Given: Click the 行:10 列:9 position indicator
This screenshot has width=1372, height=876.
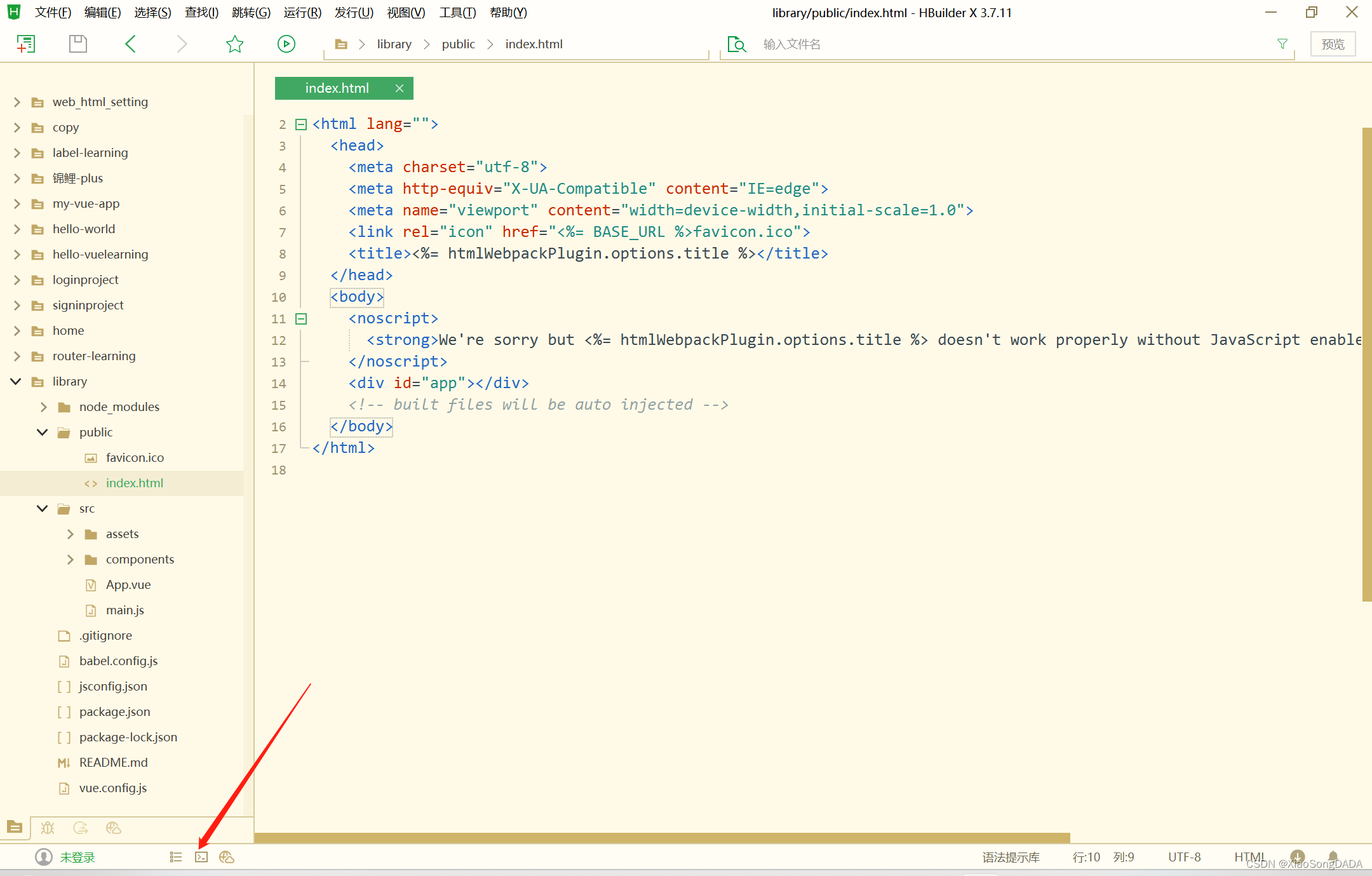Looking at the screenshot, I should coord(1103,857).
